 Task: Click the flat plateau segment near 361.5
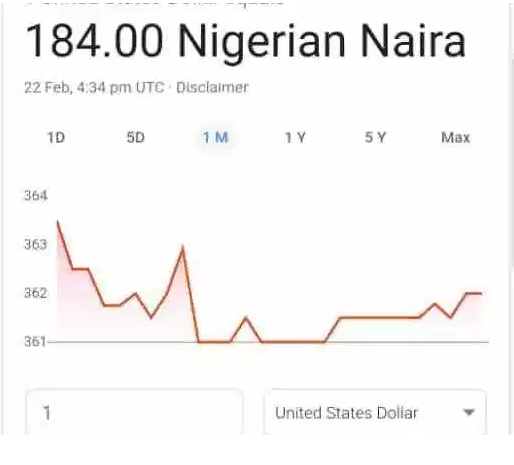tap(379, 318)
